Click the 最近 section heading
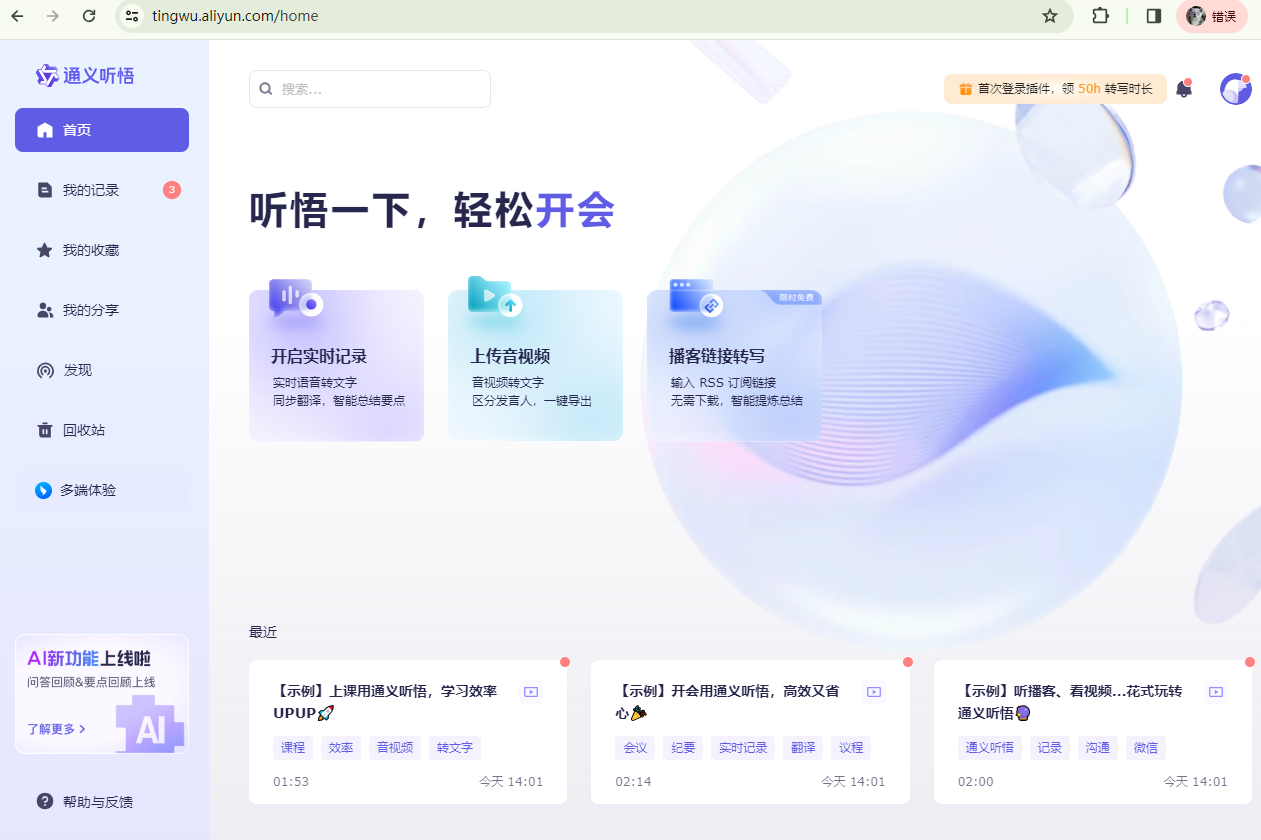This screenshot has height=840, width=1261. (263, 632)
